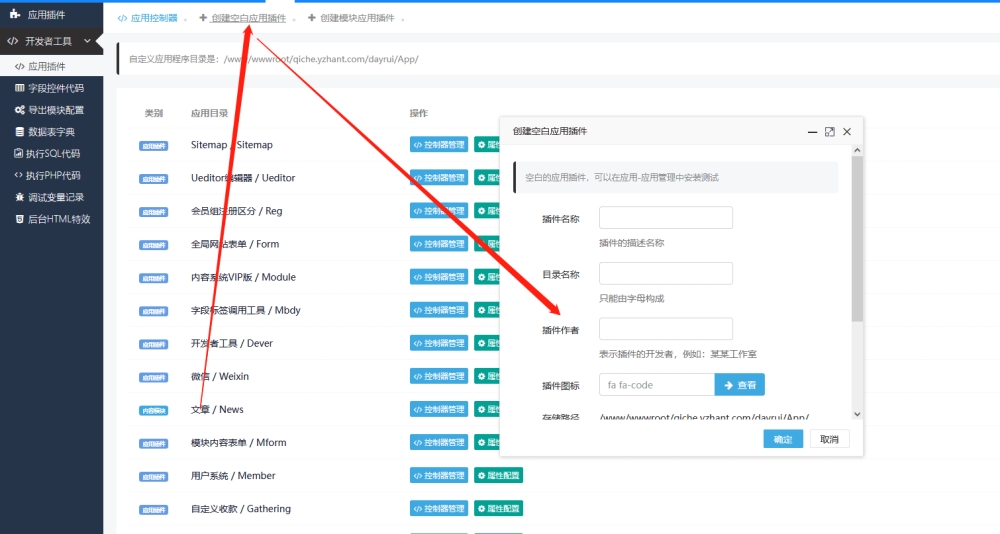Click bug icon beside 调试变量记录
The image size is (1000, 534).
coord(20,197)
